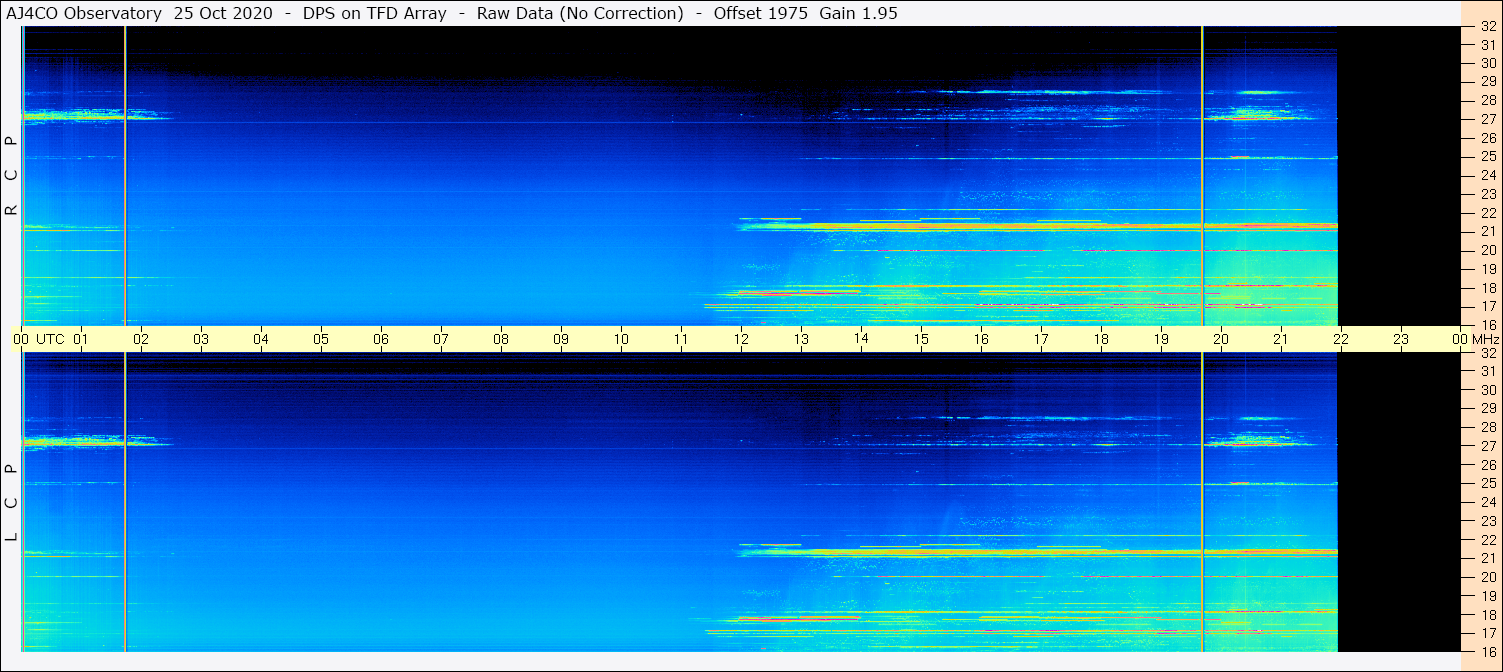Select hour 08 on the UTC axis
Image resolution: width=1503 pixels, height=672 pixels.
tap(501, 339)
